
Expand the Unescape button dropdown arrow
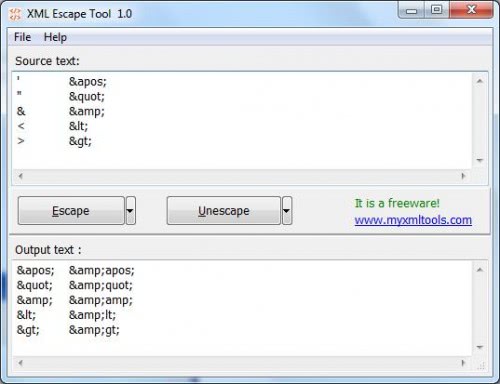[x=287, y=211]
